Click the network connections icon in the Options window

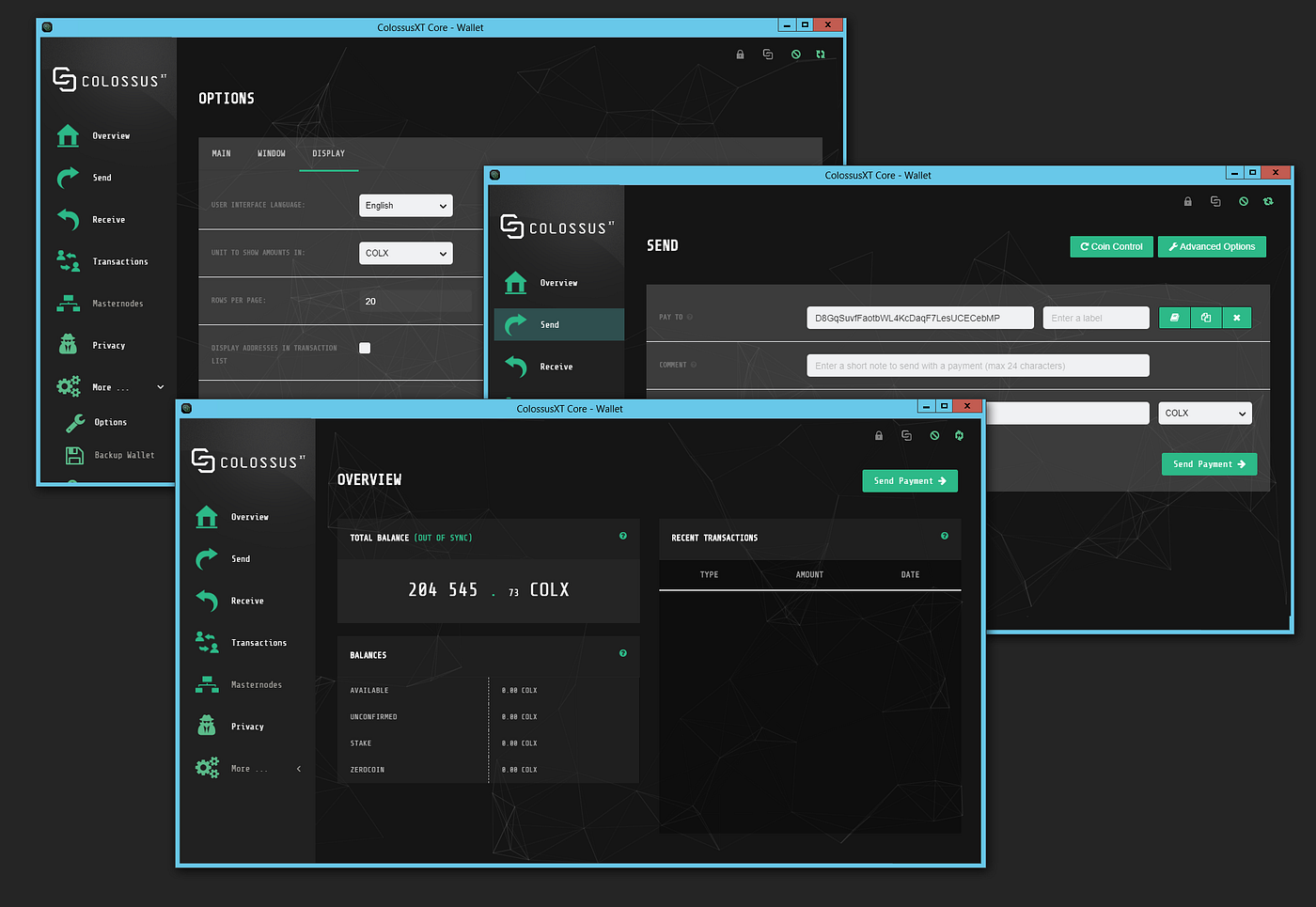click(x=768, y=55)
